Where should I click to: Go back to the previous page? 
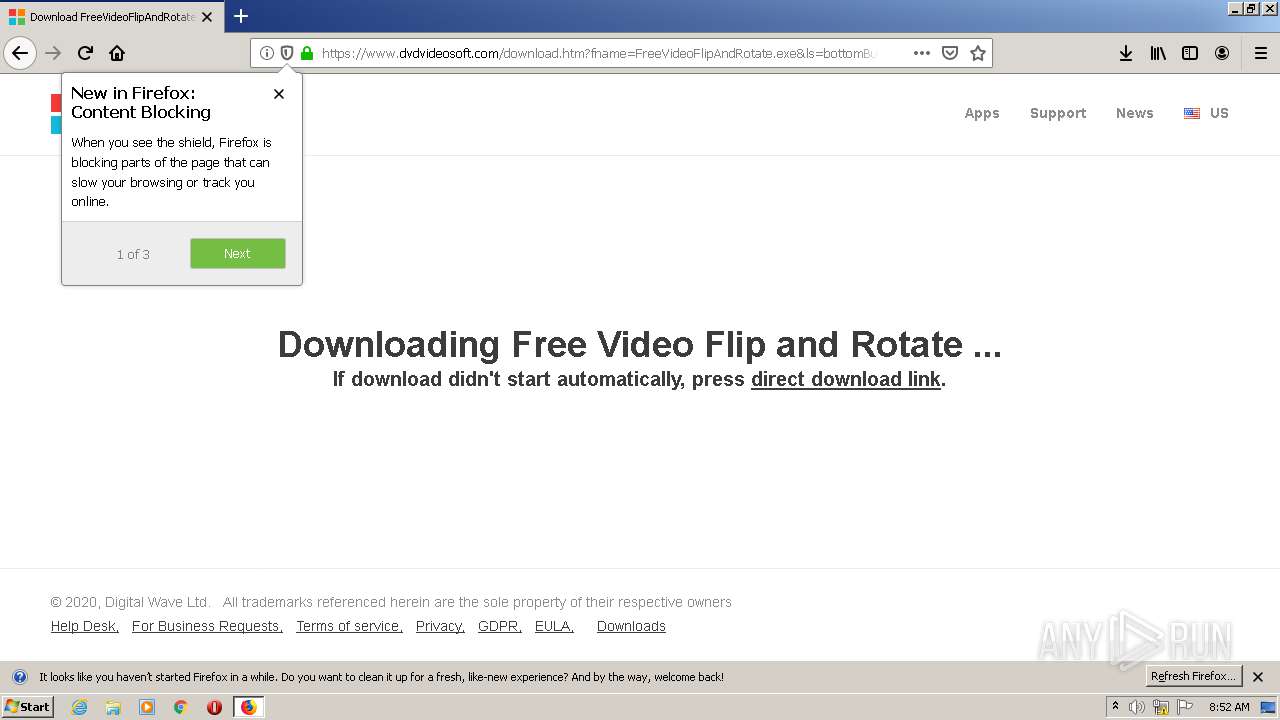coord(20,53)
